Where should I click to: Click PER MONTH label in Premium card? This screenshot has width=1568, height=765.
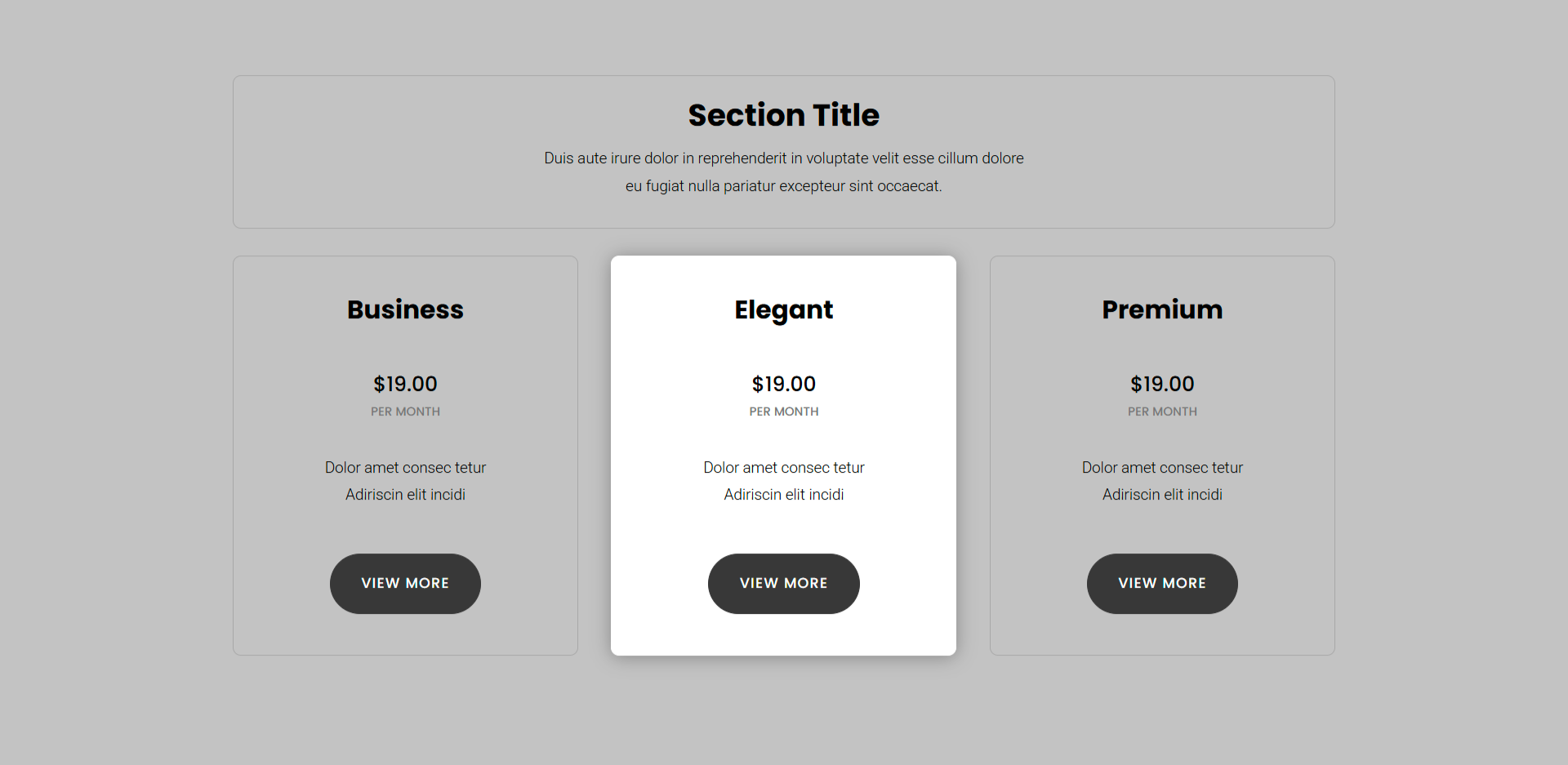[1162, 411]
